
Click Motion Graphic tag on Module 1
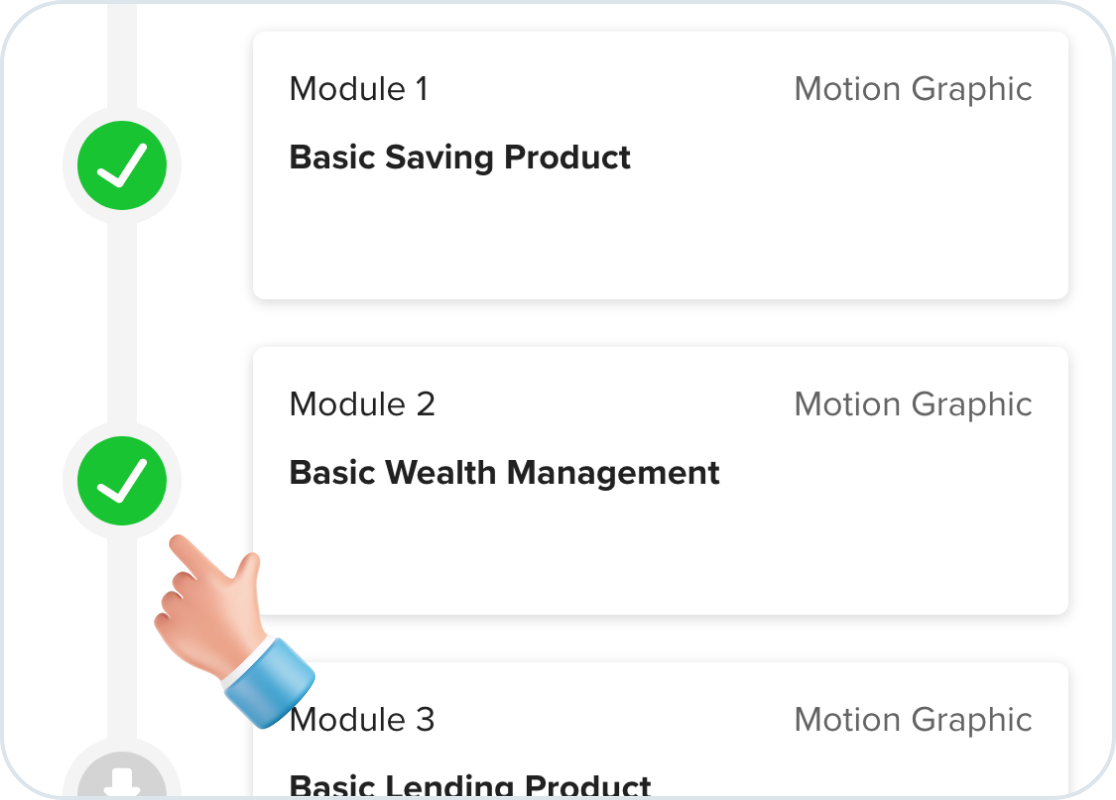(913, 90)
